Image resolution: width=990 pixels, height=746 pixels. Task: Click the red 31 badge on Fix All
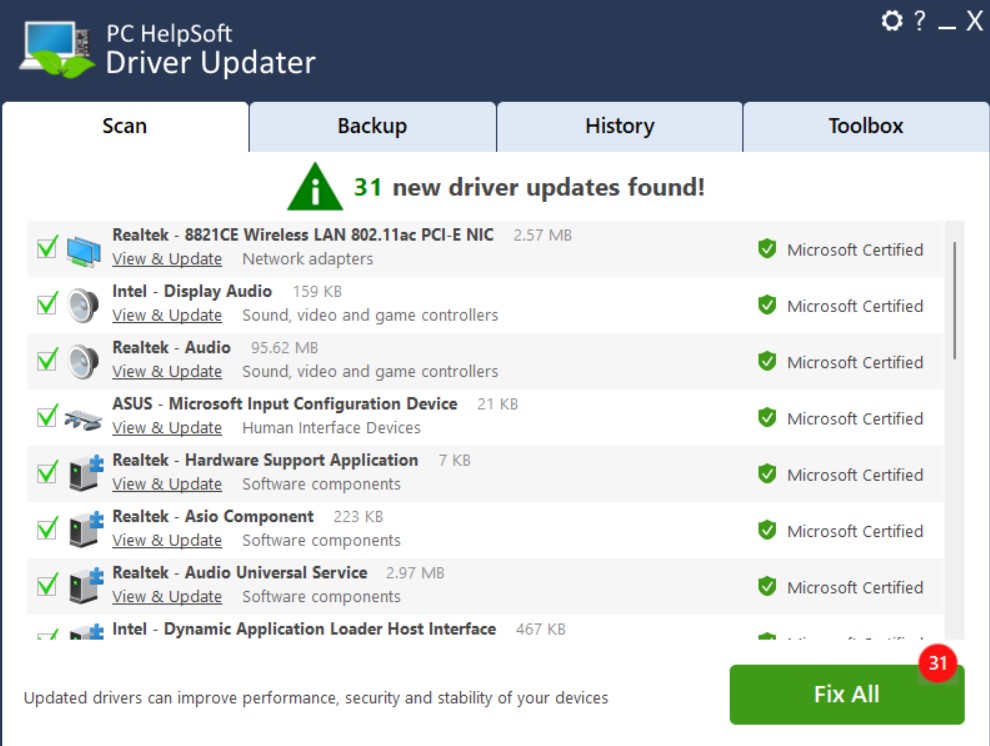pyautogui.click(x=938, y=663)
